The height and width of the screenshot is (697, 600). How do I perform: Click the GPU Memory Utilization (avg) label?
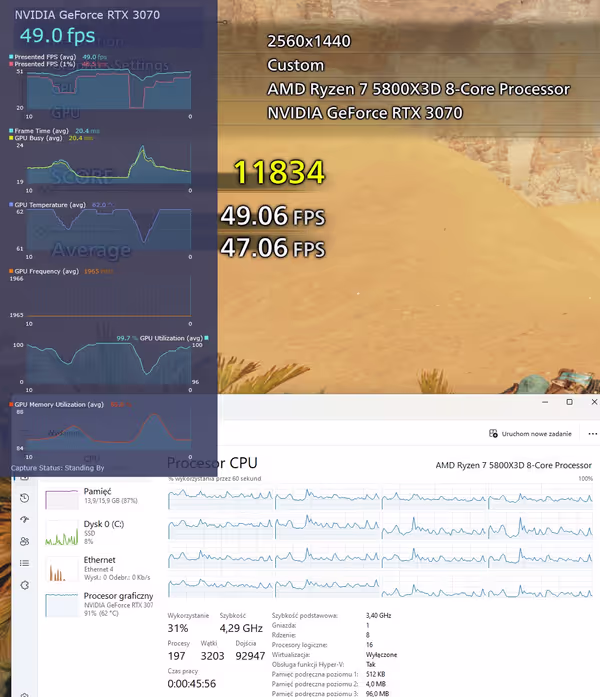[x=59, y=405]
